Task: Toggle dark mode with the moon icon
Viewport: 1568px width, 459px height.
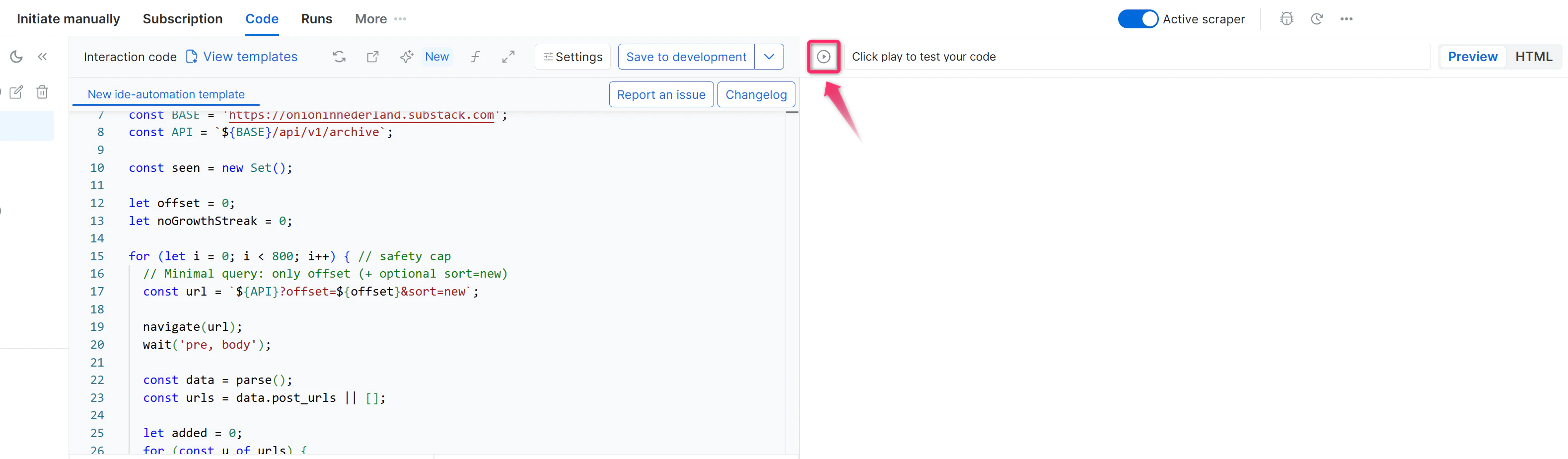Action: [x=16, y=57]
